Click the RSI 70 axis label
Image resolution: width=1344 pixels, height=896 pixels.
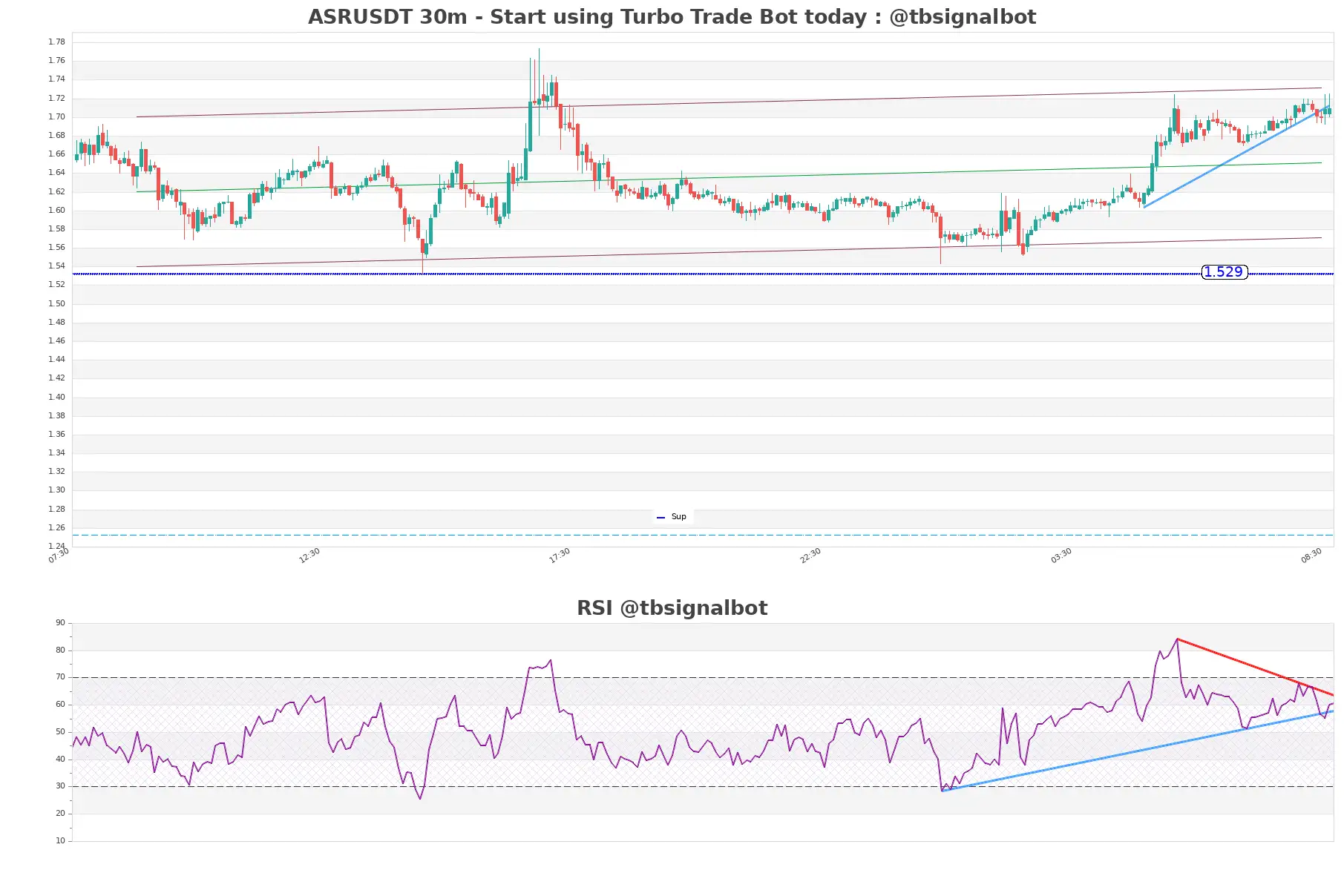click(60, 677)
